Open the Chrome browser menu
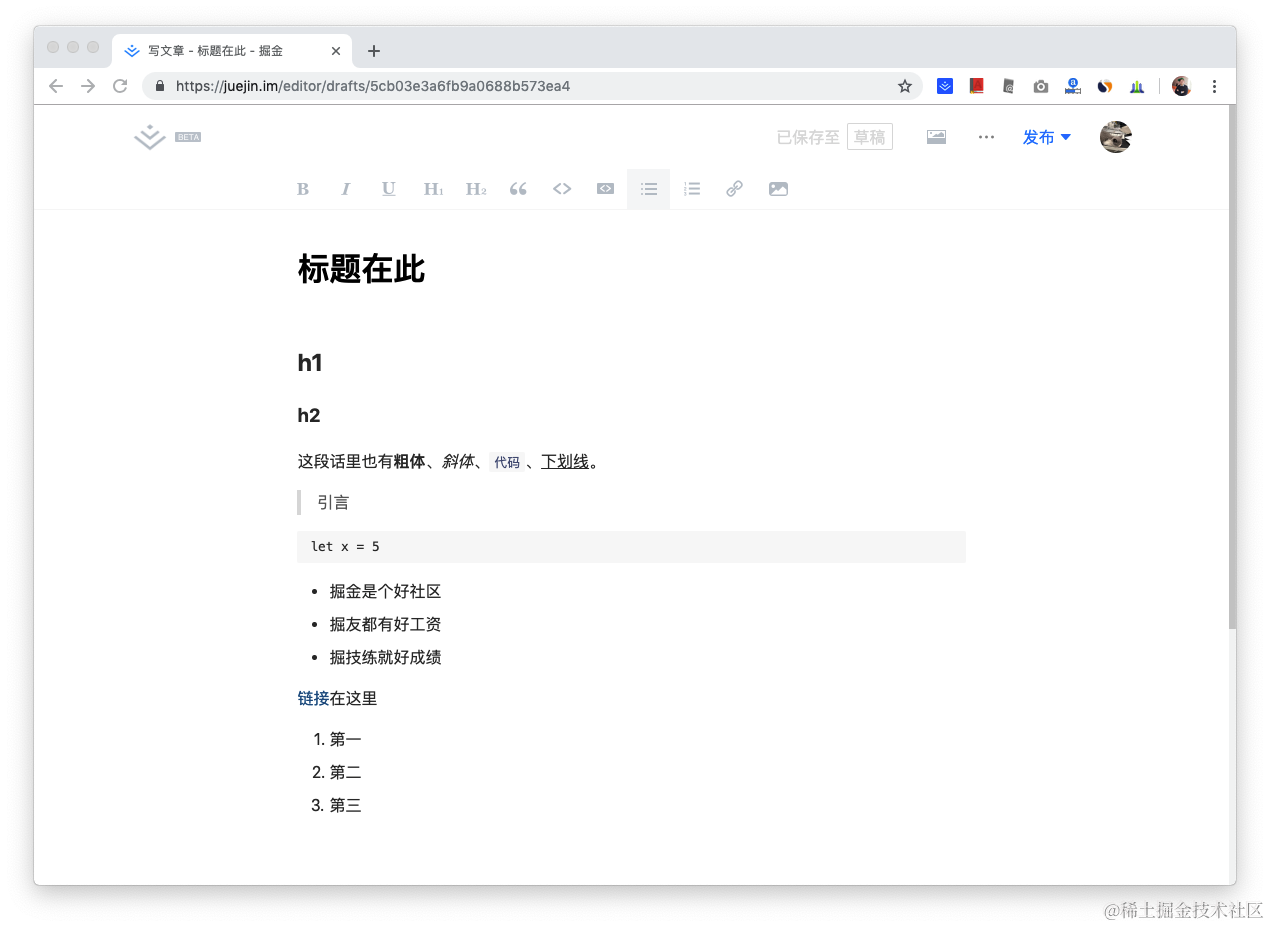 [1214, 86]
